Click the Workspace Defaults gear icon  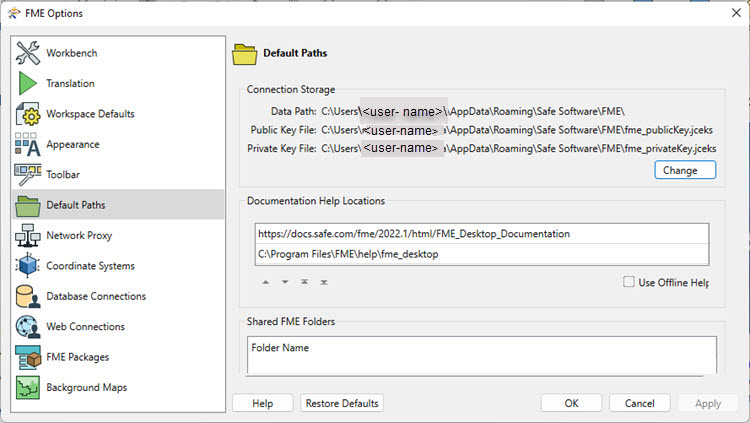28,114
